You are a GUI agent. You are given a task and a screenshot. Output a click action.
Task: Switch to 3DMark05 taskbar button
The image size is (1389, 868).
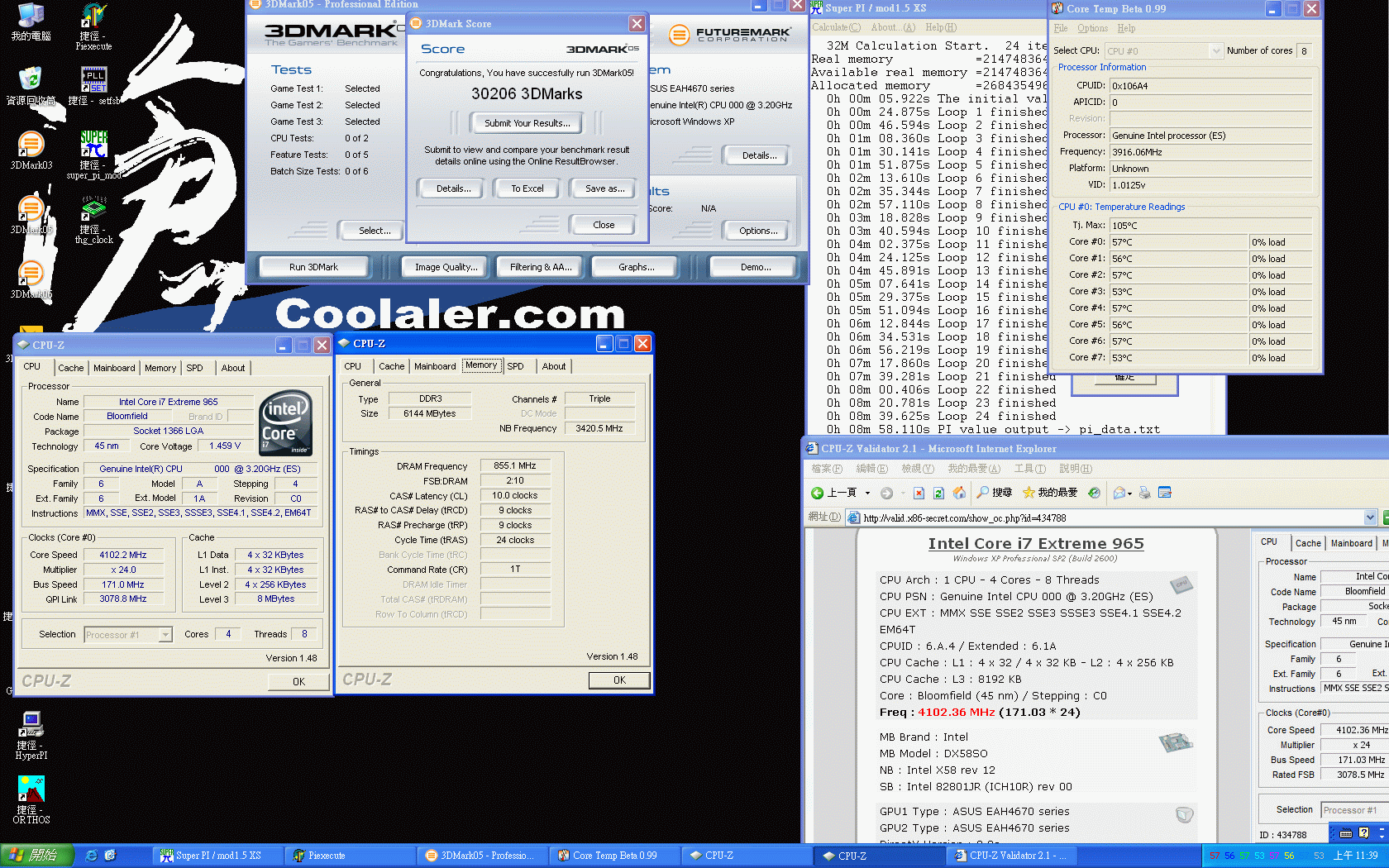pos(483,856)
